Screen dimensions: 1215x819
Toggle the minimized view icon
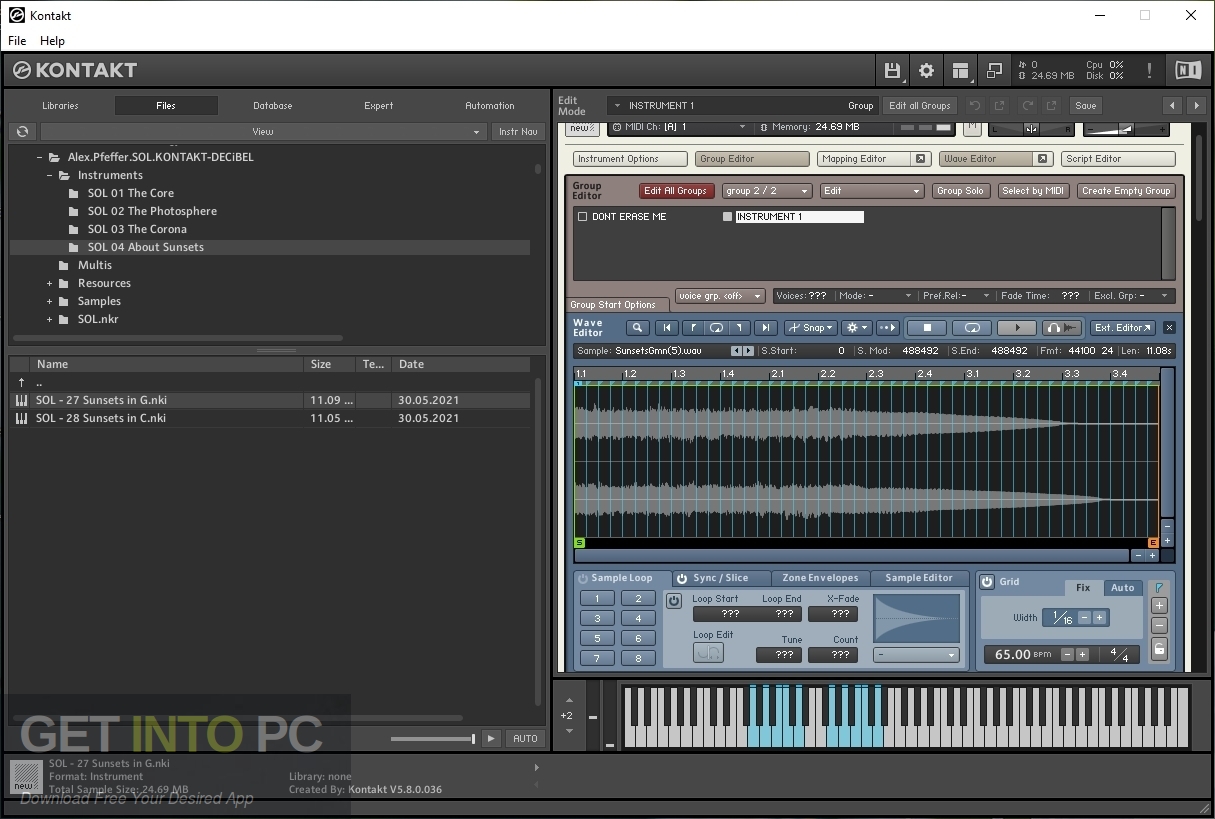click(994, 70)
